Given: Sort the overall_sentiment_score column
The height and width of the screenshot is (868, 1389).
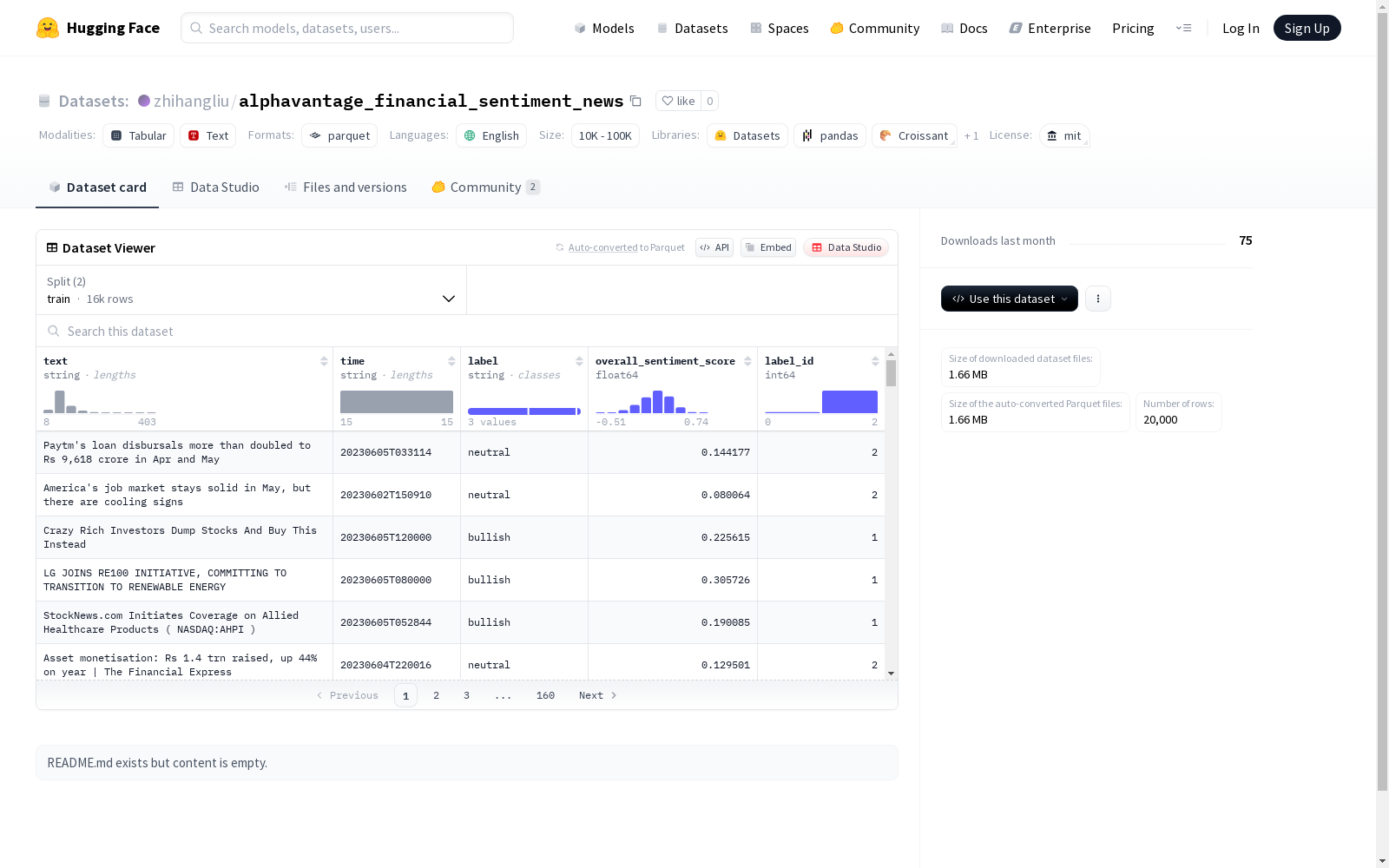Looking at the screenshot, I should pyautogui.click(x=747, y=361).
